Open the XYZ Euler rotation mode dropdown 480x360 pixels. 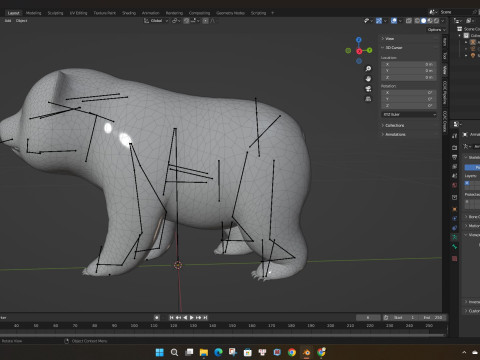click(409, 115)
